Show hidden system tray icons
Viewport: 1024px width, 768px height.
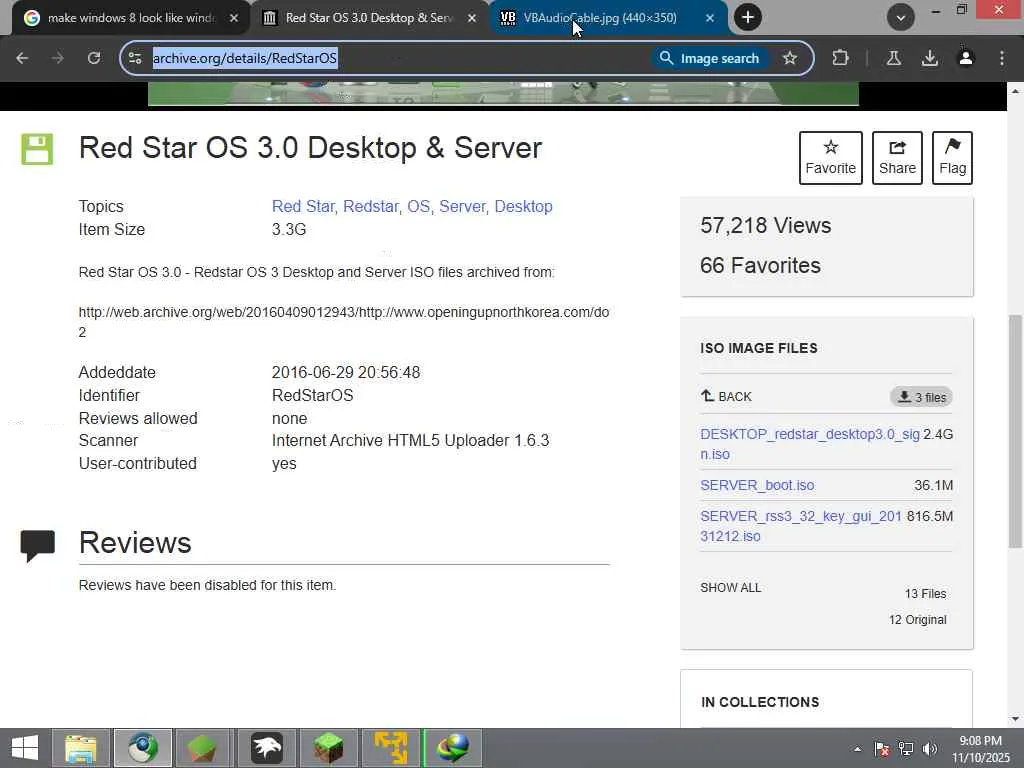click(857, 749)
